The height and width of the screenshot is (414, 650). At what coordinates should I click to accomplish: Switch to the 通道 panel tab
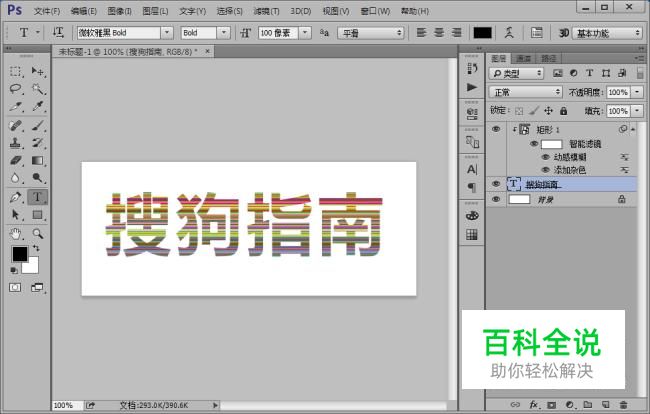524,58
